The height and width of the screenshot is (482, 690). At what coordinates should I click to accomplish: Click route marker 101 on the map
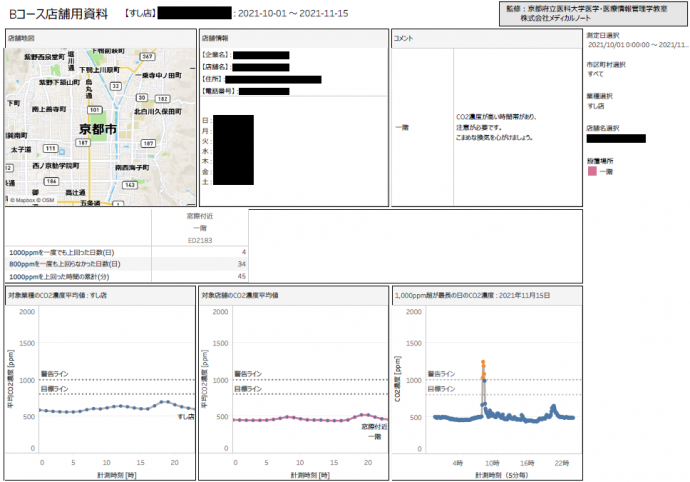[95, 110]
